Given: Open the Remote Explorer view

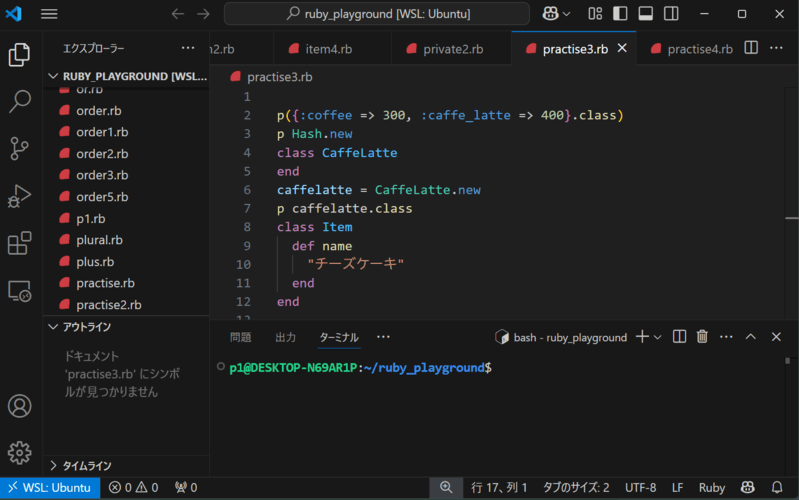Looking at the screenshot, I should (19, 291).
